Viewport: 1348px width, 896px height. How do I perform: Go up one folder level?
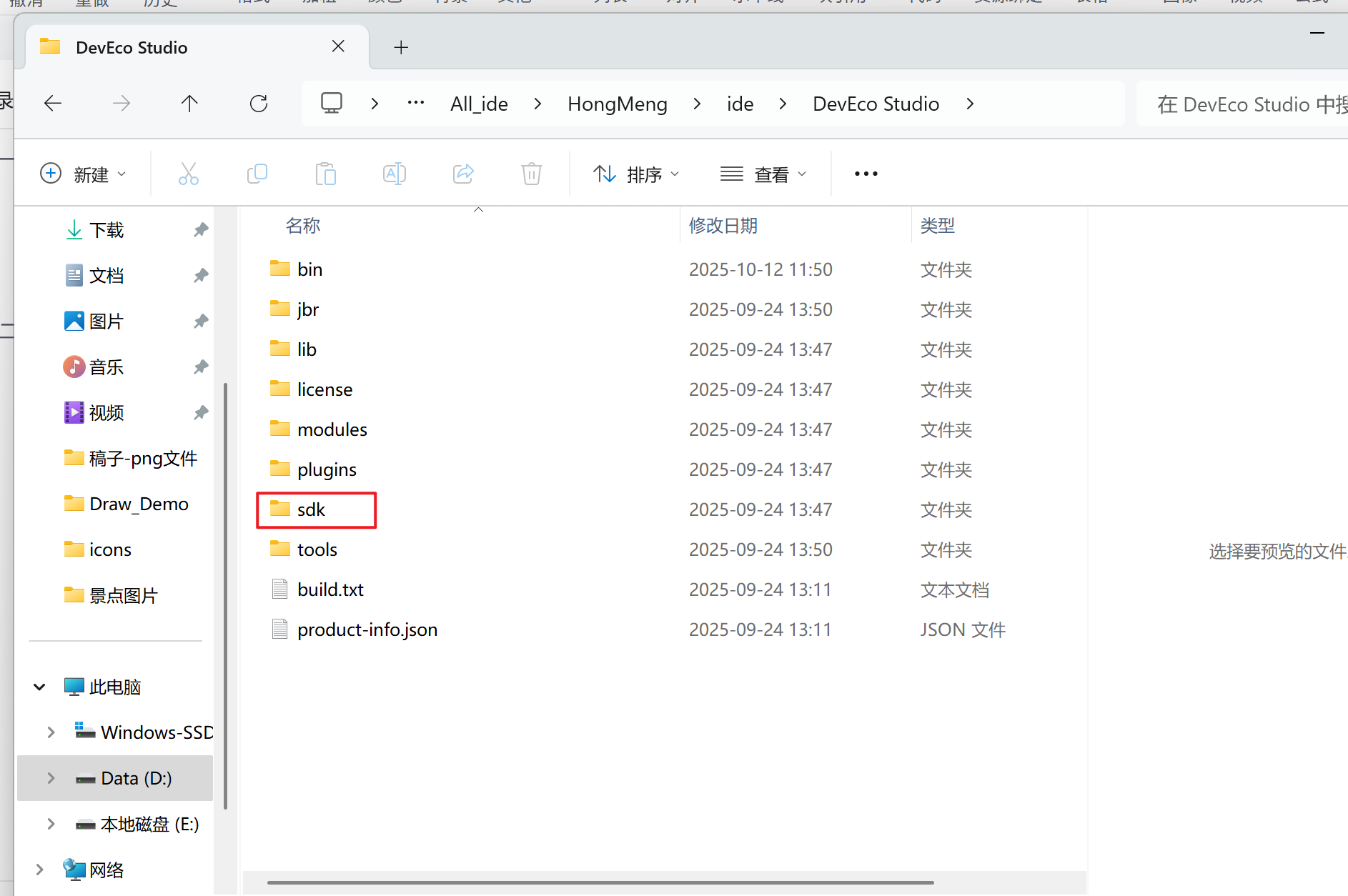click(189, 104)
